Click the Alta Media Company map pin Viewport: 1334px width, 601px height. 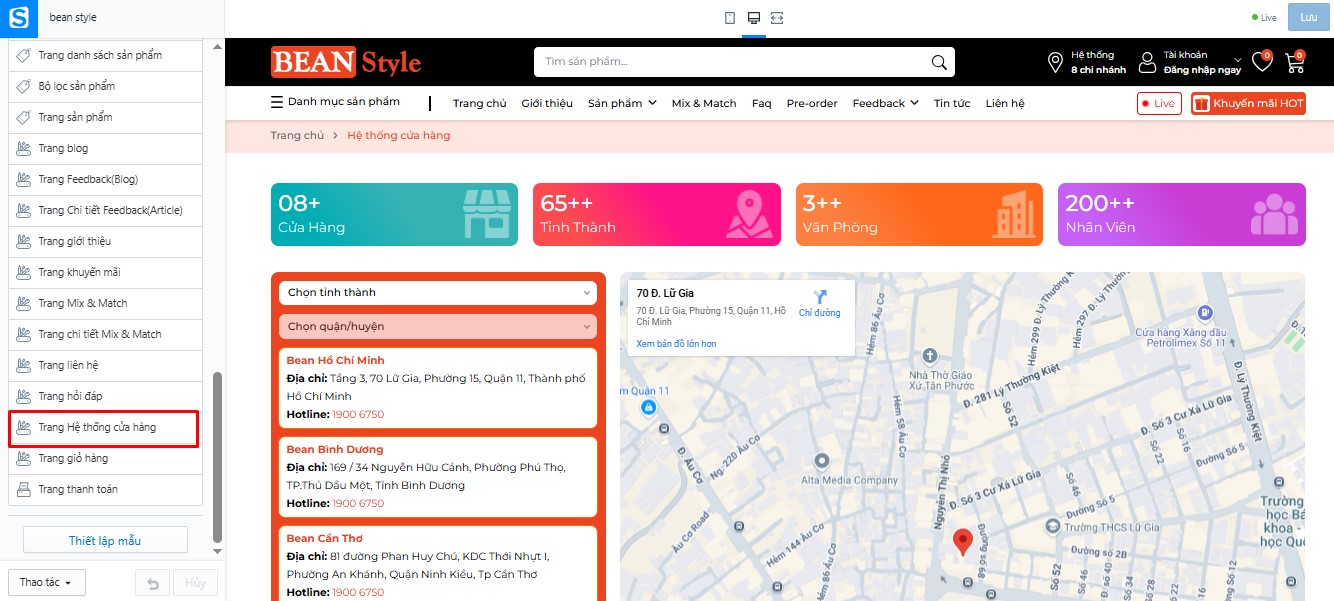pyautogui.click(x=822, y=461)
